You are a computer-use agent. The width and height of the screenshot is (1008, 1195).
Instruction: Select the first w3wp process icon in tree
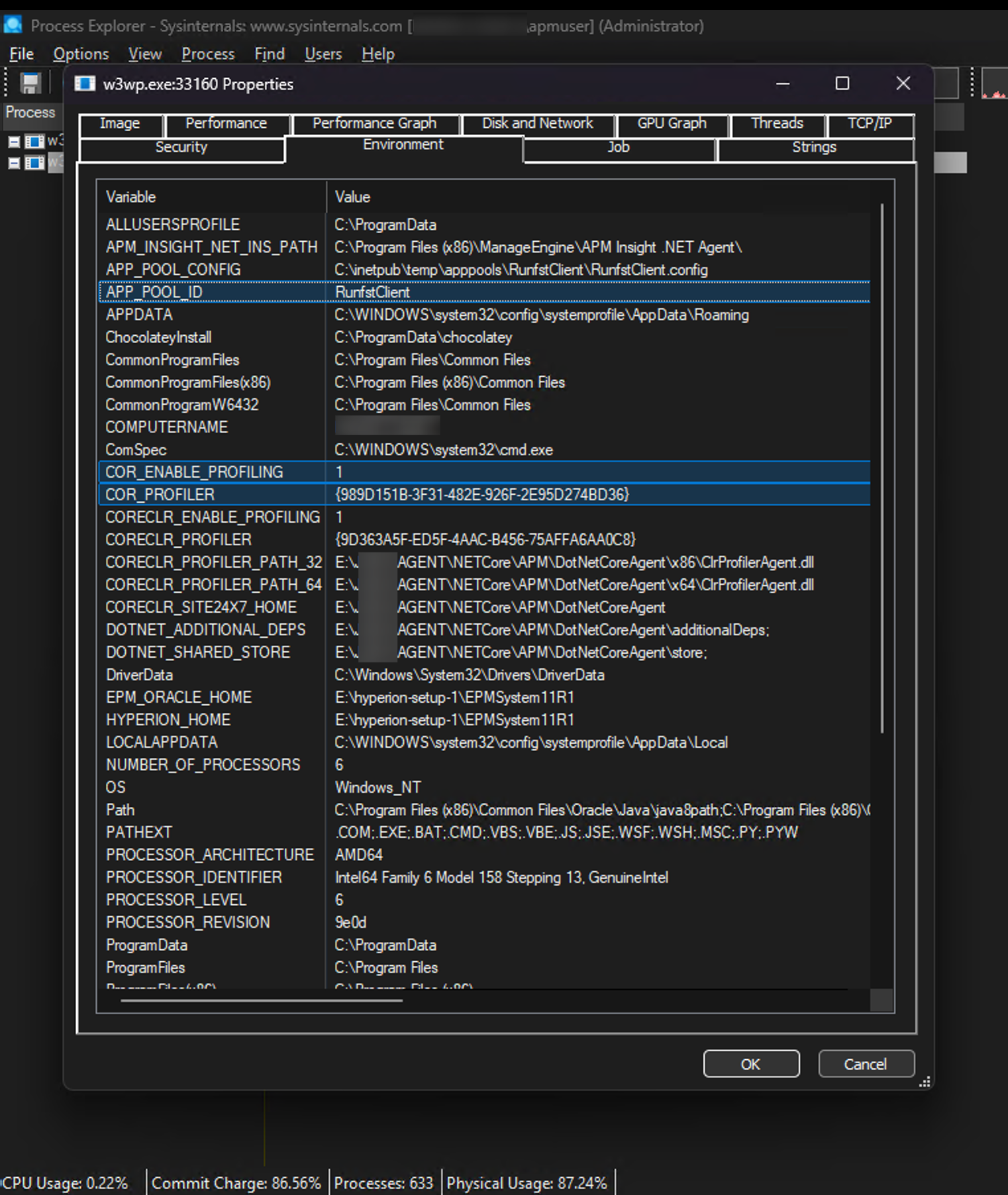coord(34,141)
